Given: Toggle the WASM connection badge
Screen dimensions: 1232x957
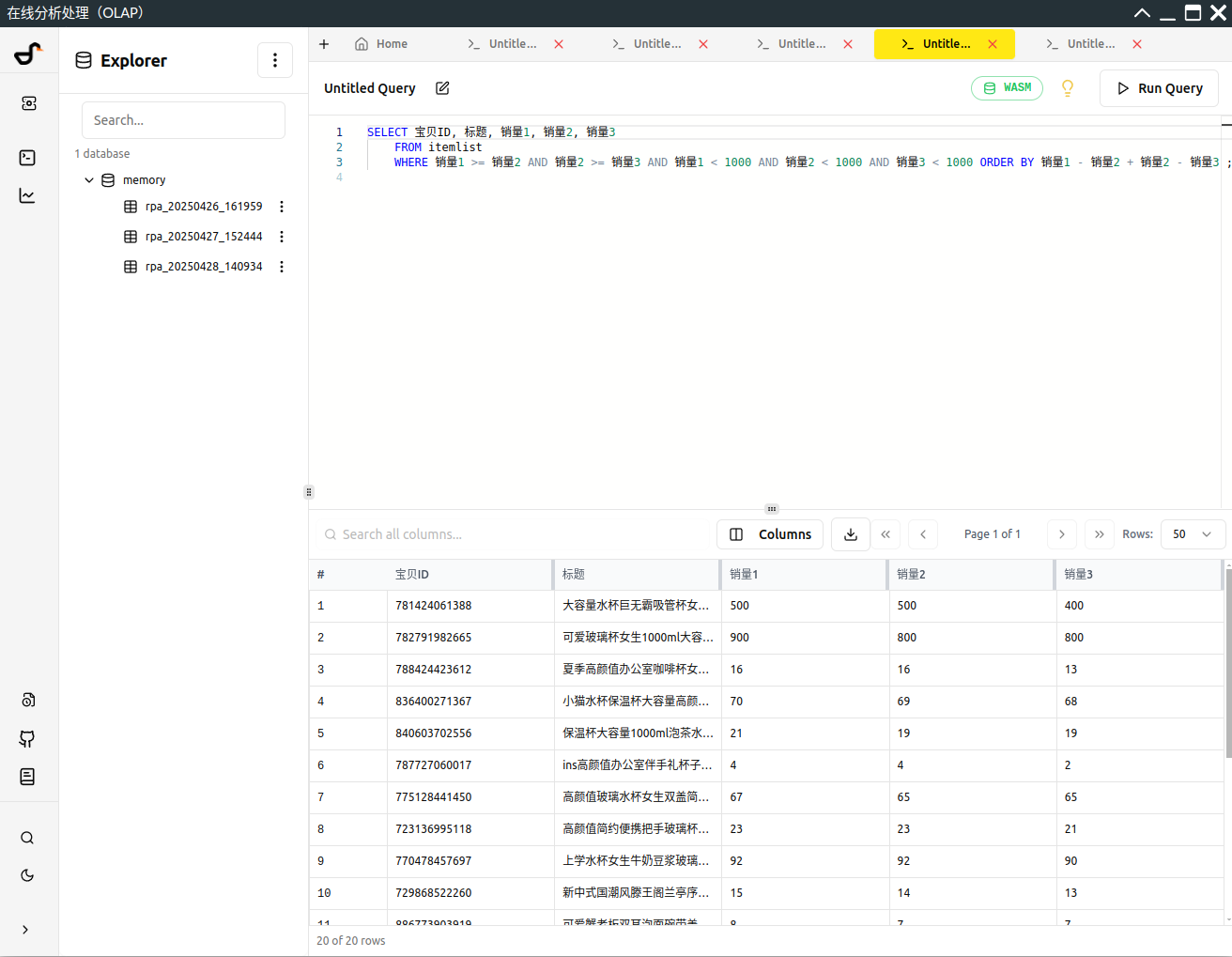Looking at the screenshot, I should (1007, 88).
